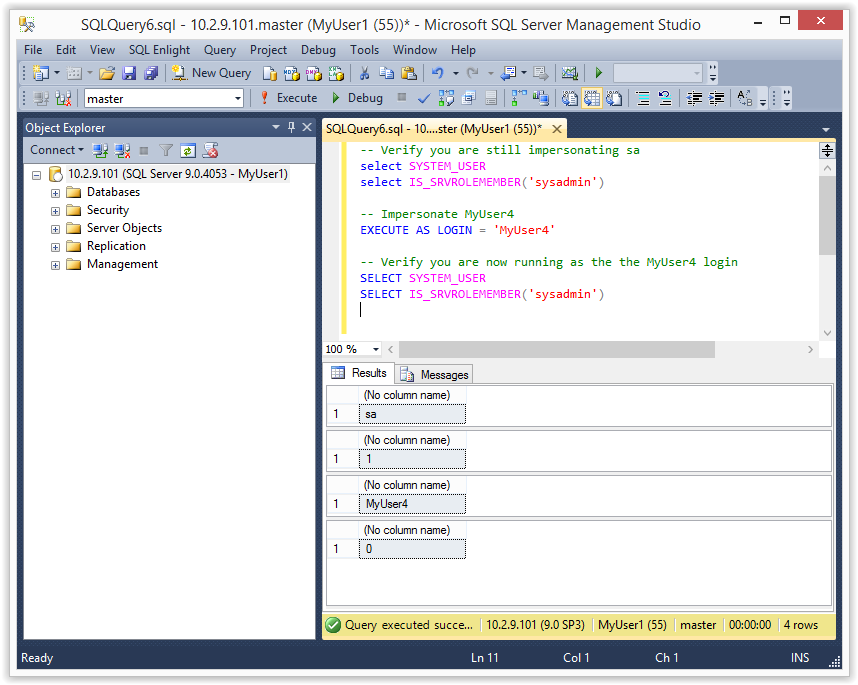This screenshot has width=858, height=685.
Task: Open the database selector showing master
Action: (164, 98)
